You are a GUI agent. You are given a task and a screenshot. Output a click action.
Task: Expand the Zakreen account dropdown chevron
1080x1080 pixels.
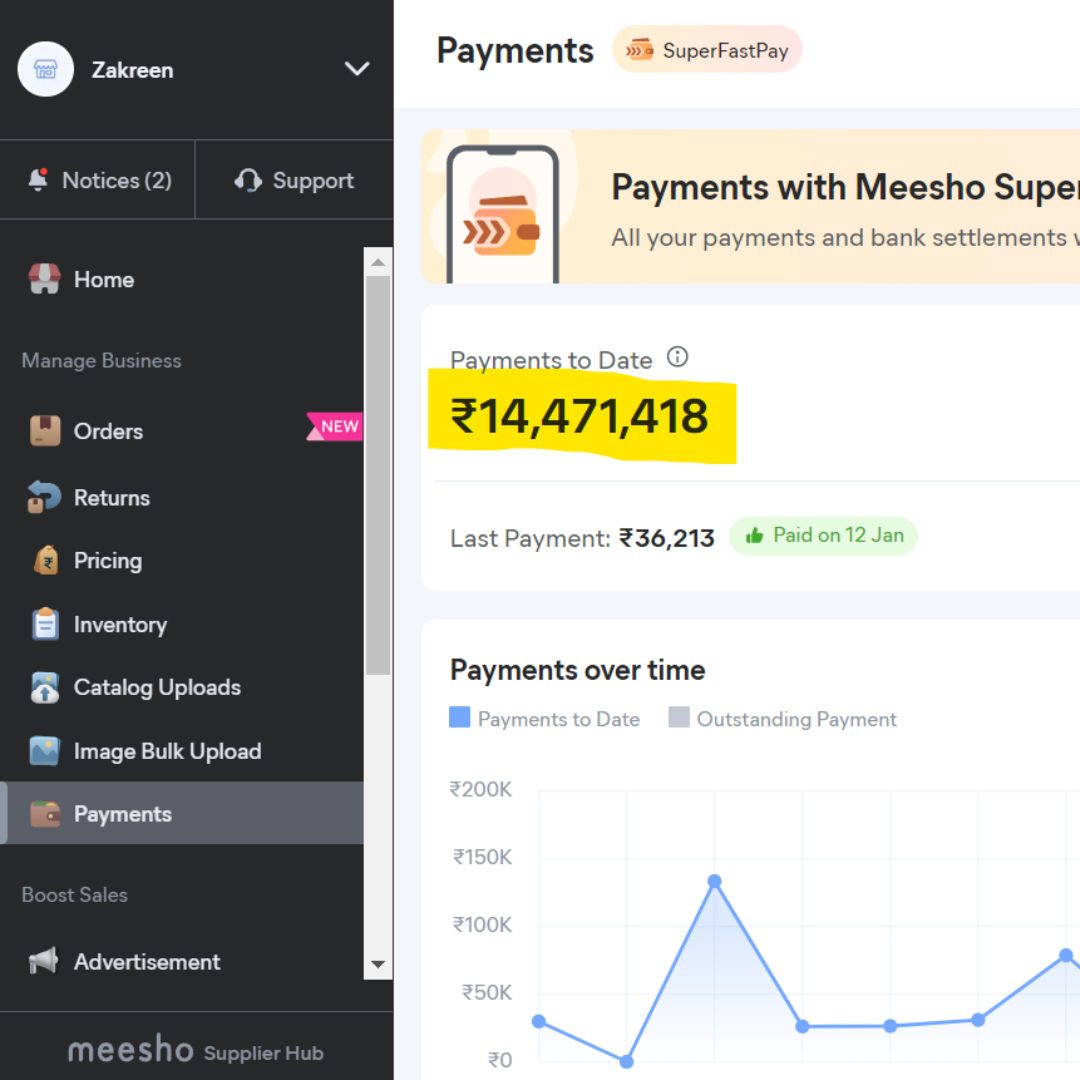(x=356, y=69)
